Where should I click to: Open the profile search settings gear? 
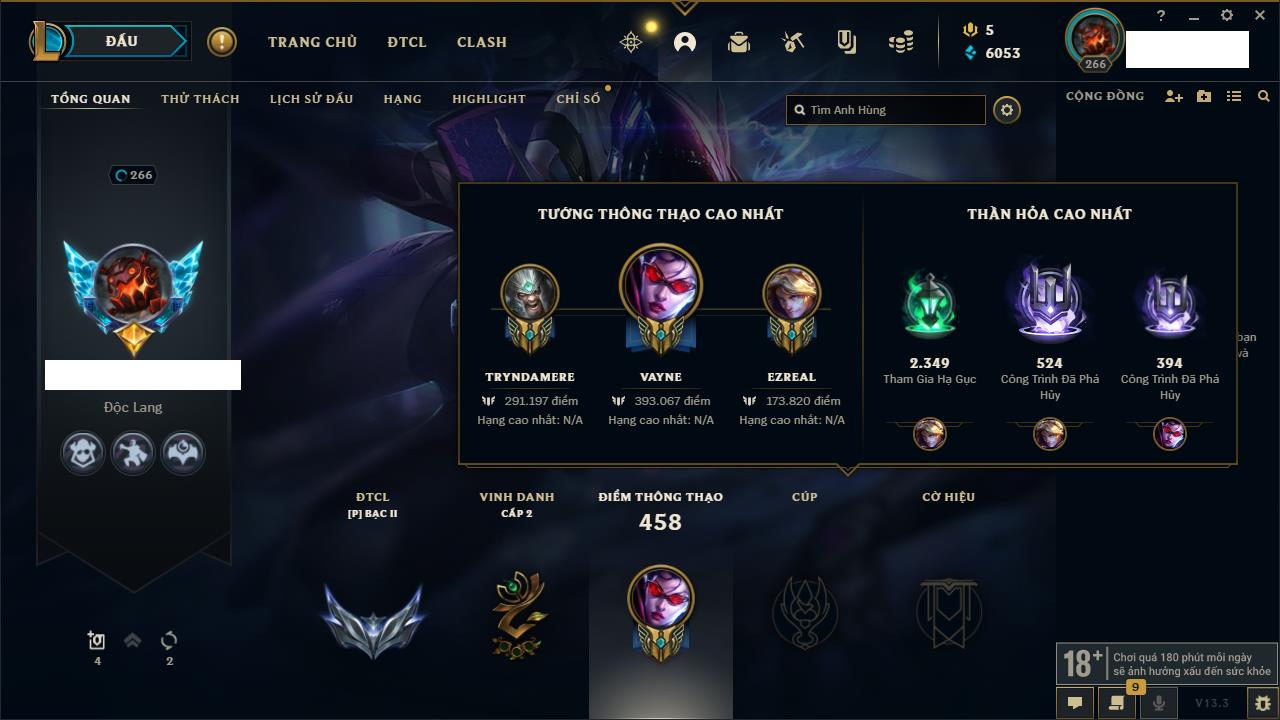(x=1007, y=110)
